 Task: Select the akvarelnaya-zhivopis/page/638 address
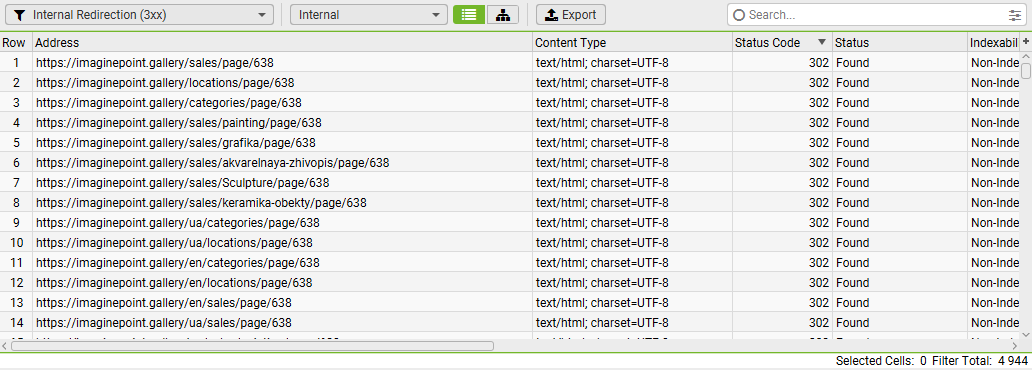click(x=213, y=163)
